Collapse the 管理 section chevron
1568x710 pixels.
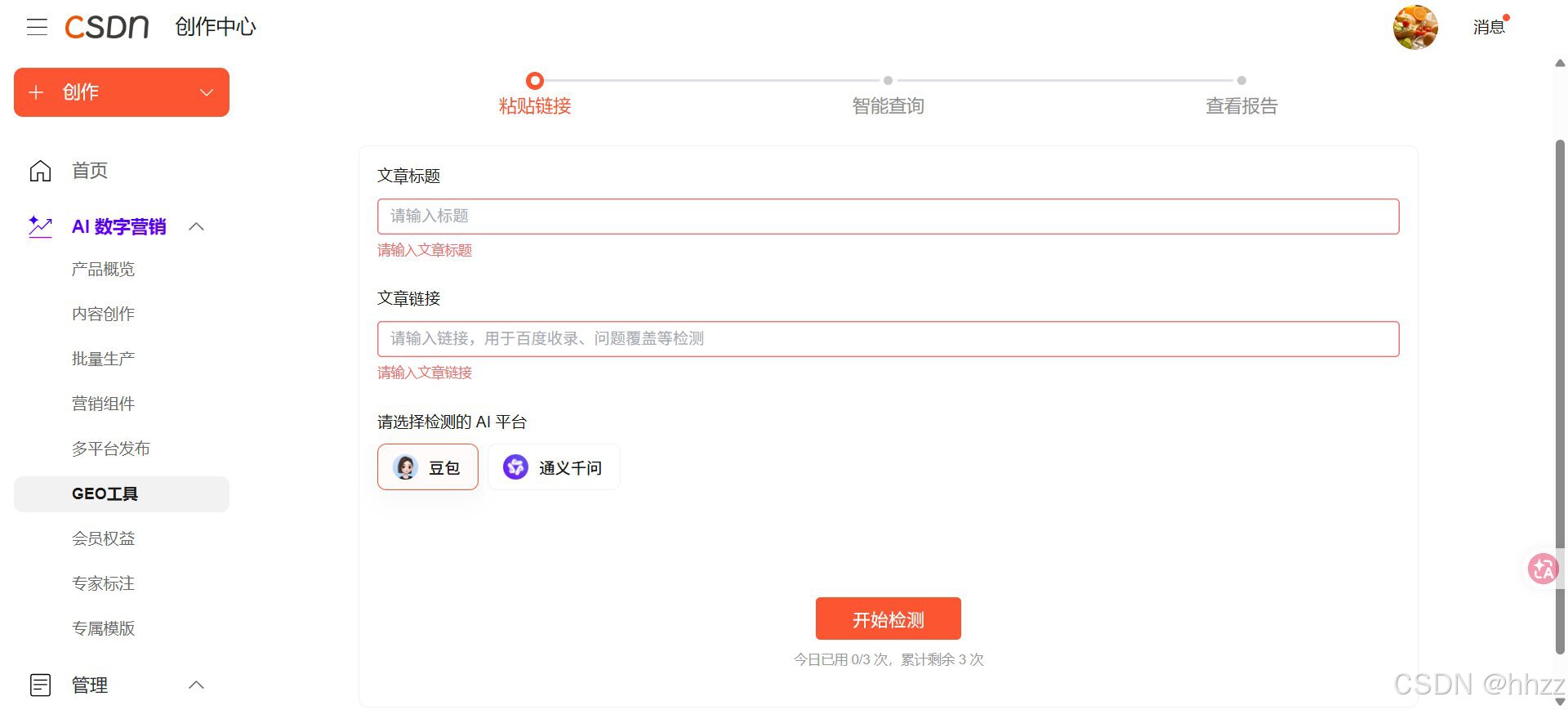(x=196, y=685)
